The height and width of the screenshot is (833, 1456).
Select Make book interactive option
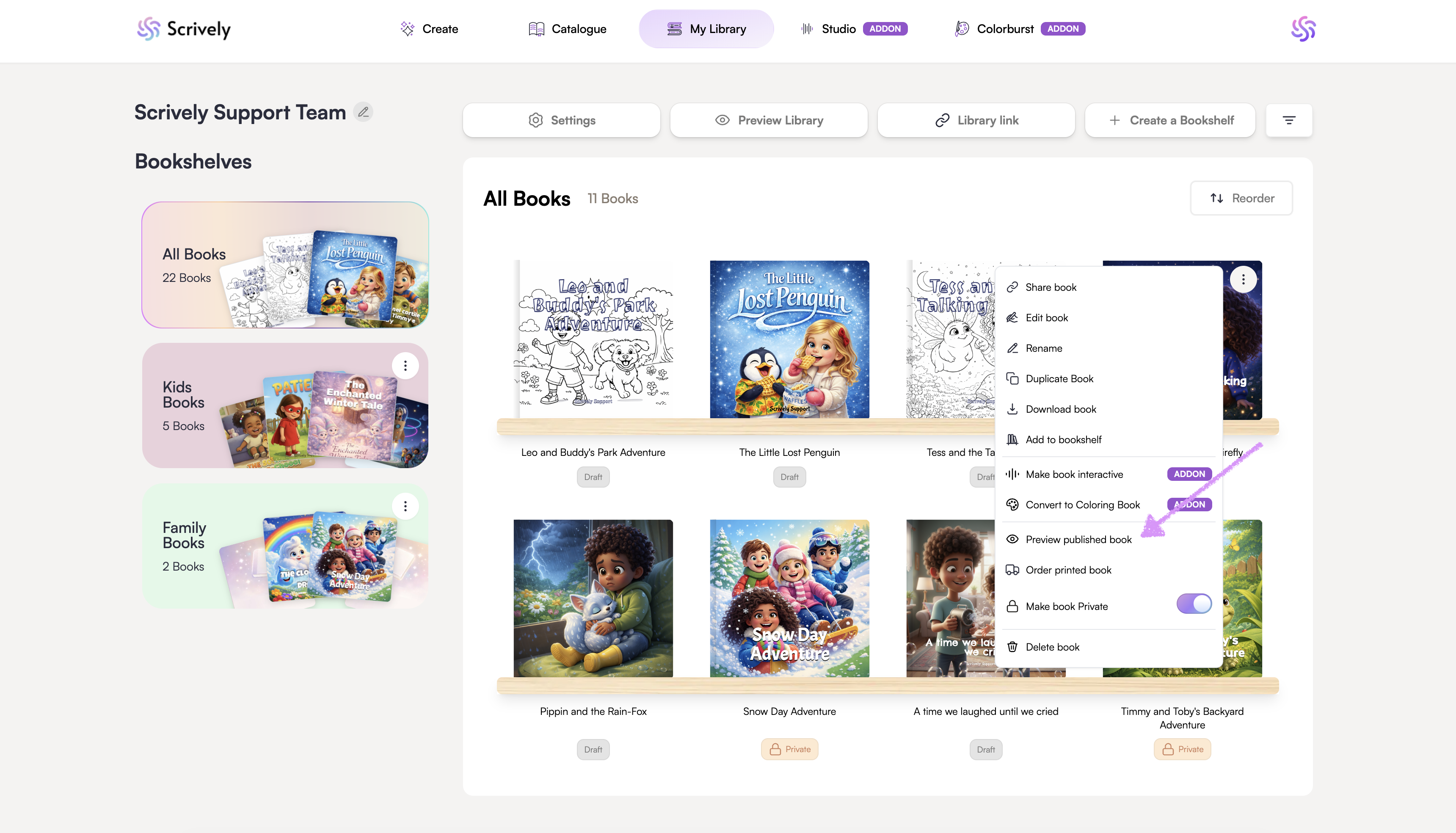pos(1074,474)
